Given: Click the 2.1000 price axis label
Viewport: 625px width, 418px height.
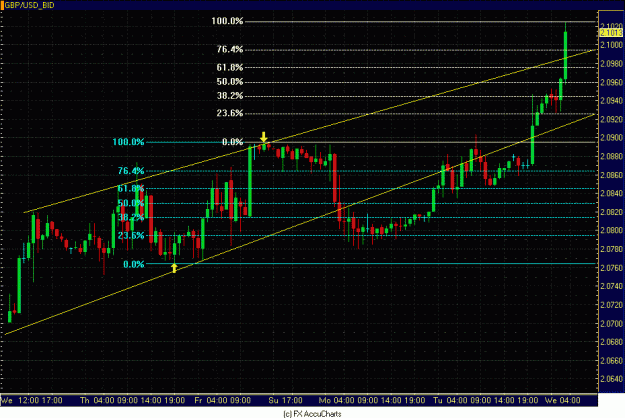Looking at the screenshot, I should point(611,45).
